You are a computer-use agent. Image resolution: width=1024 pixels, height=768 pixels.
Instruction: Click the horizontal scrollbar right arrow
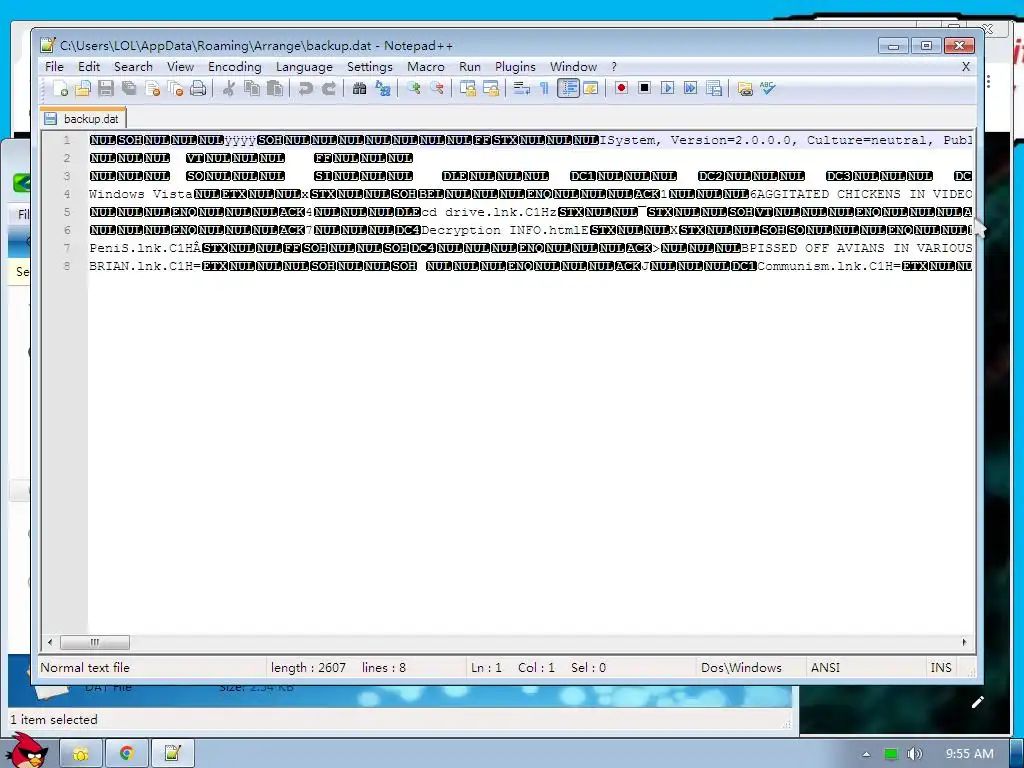[964, 642]
